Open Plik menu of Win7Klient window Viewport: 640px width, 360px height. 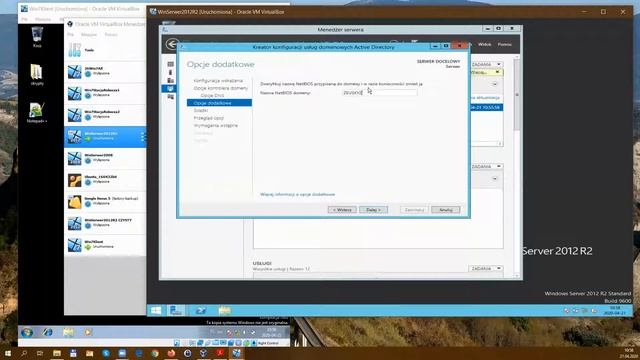[24, 19]
